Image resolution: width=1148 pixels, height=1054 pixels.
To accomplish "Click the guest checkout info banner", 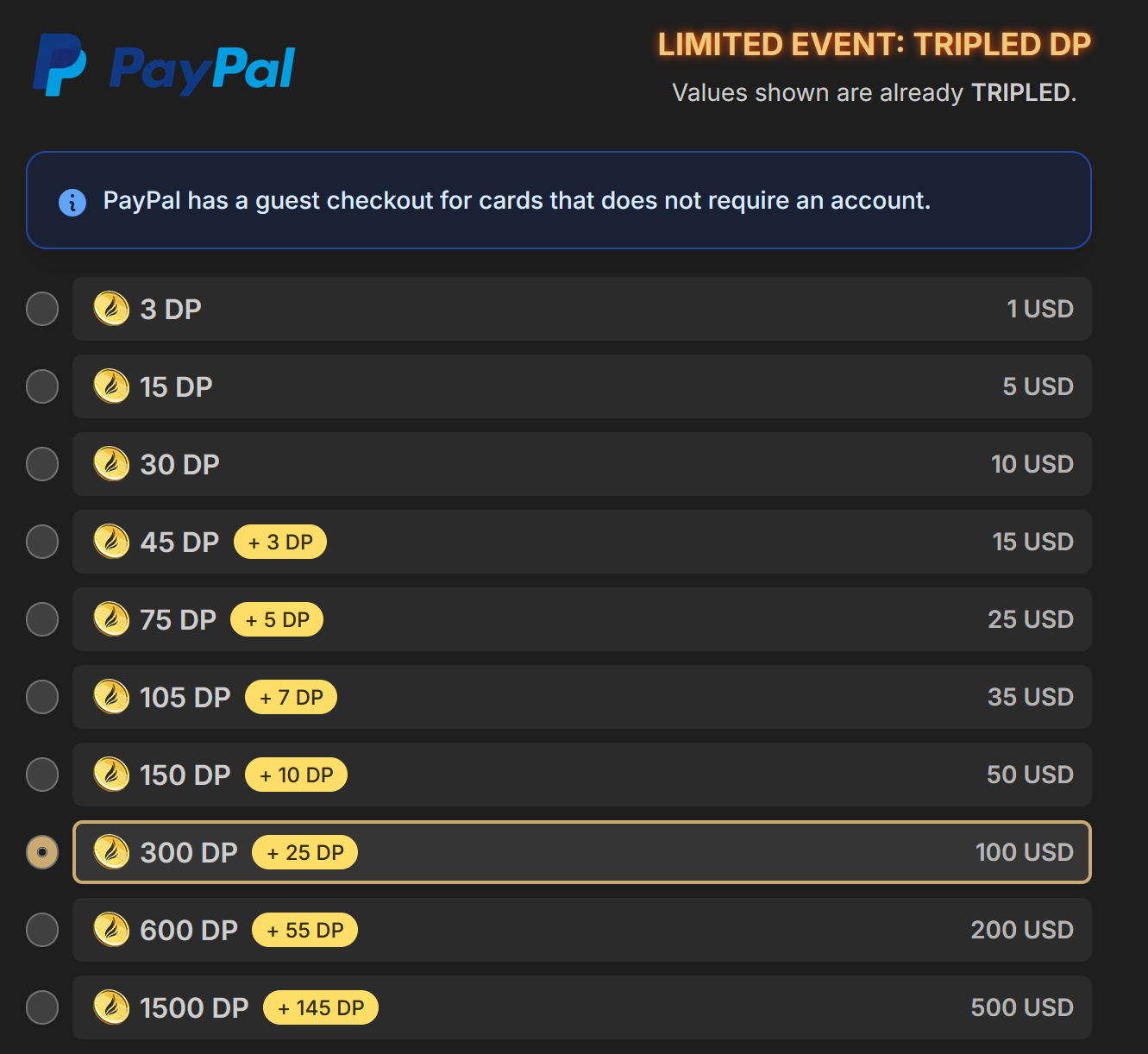I will coord(559,200).
